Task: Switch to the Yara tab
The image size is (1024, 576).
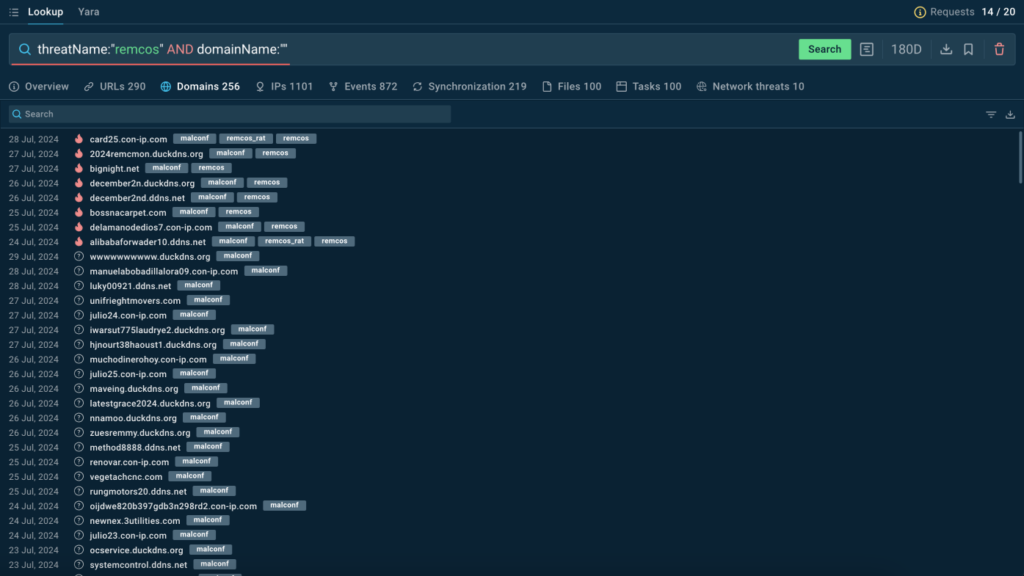Action: (88, 12)
